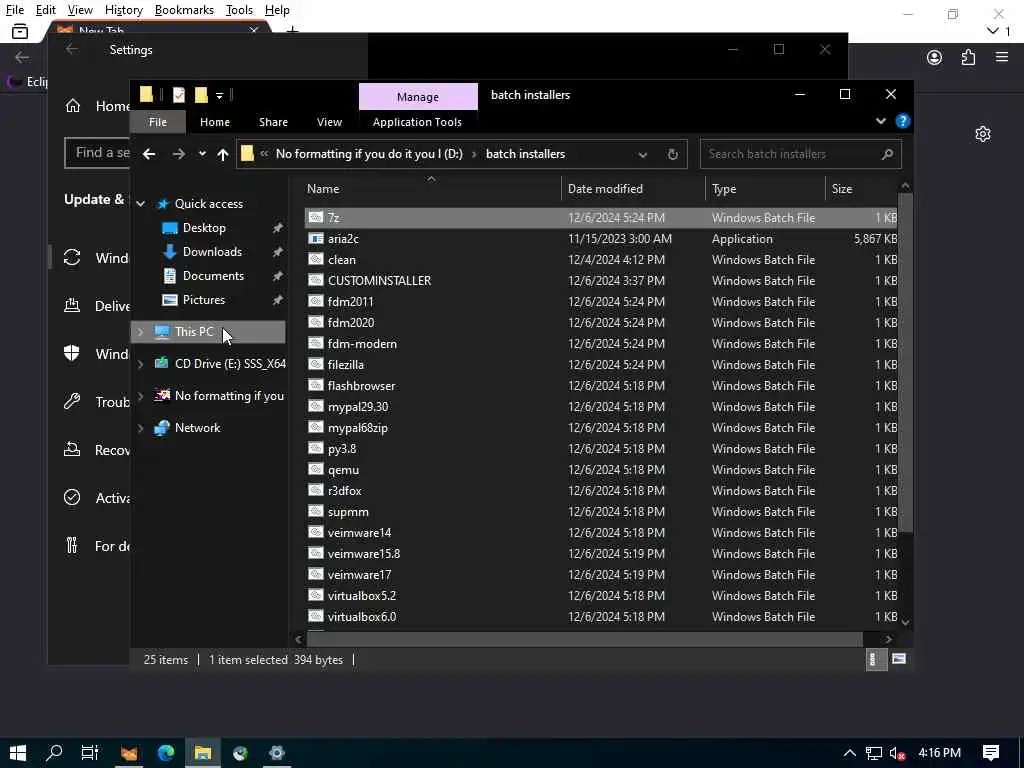This screenshot has height=768, width=1024.
Task: Open the Share ribbon tab
Action: pyautogui.click(x=273, y=122)
